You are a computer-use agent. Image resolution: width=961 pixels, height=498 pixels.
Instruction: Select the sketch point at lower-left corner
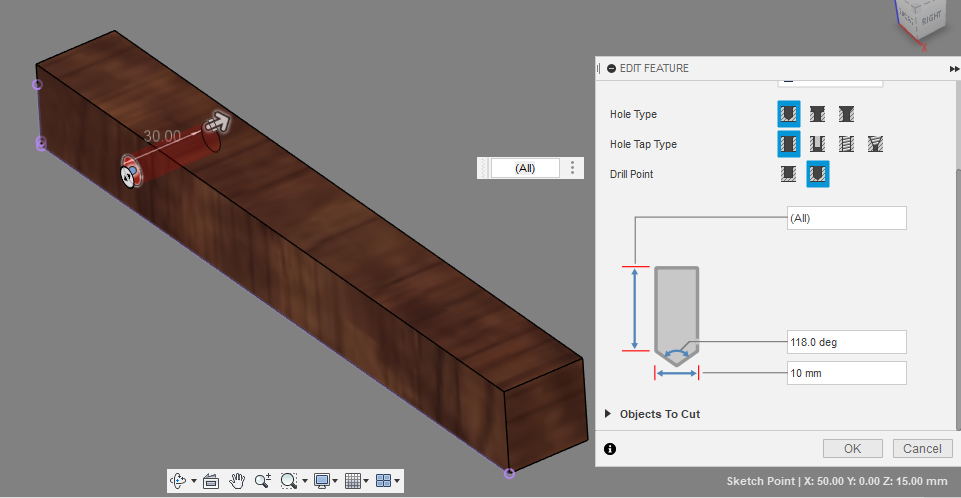coord(41,145)
